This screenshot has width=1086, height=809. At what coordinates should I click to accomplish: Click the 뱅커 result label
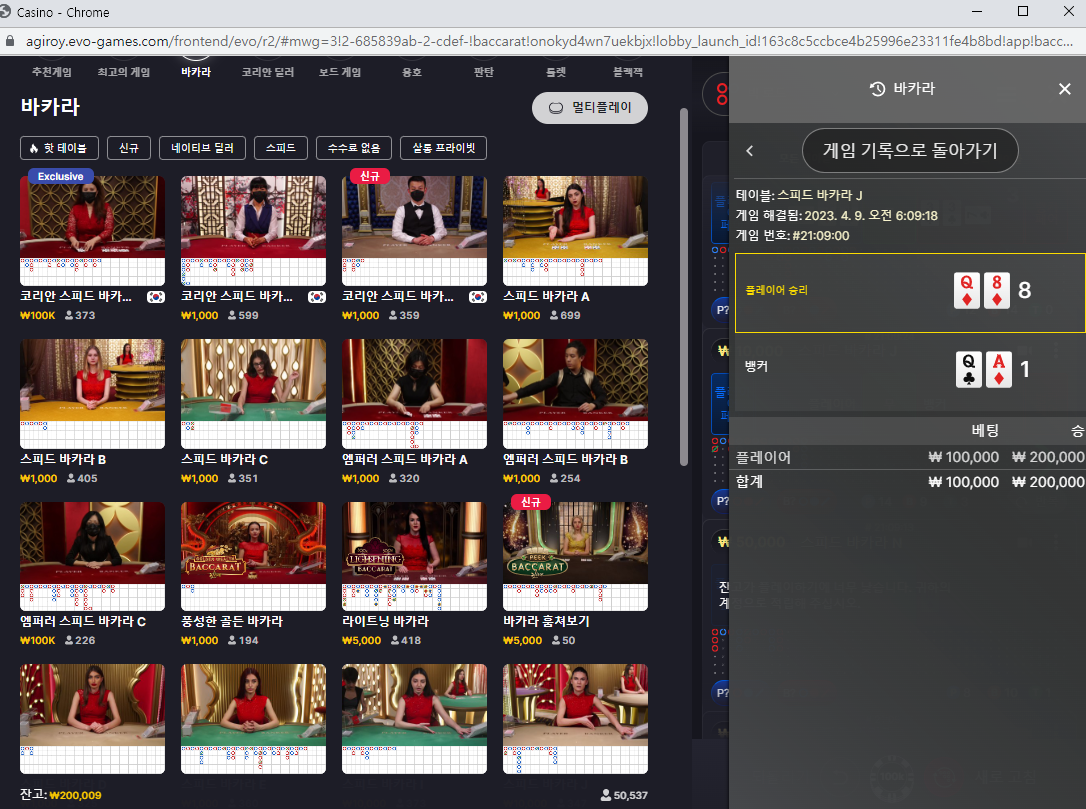click(x=756, y=366)
